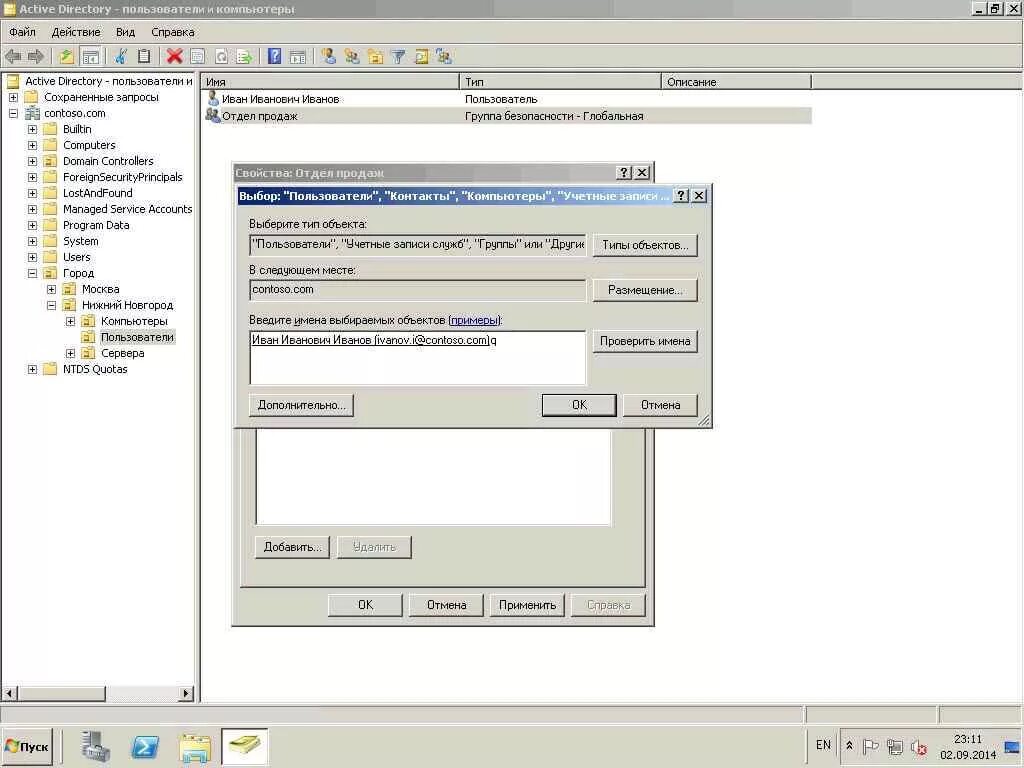Click the selection dialog help question button

(x=680, y=195)
